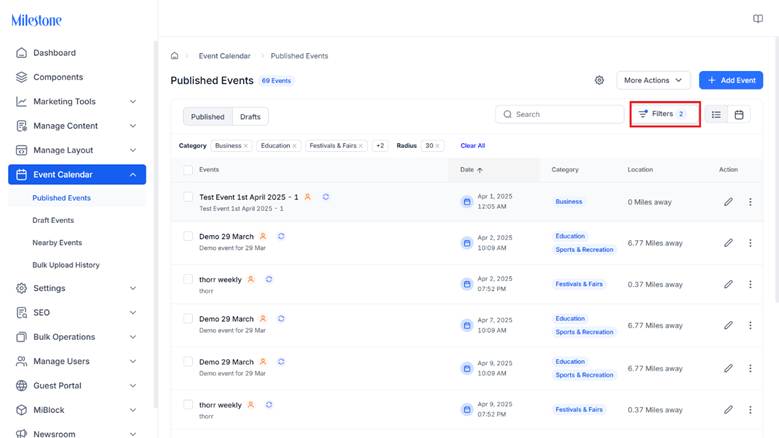
Task: Open Bulk Upload History
Action: [66, 265]
